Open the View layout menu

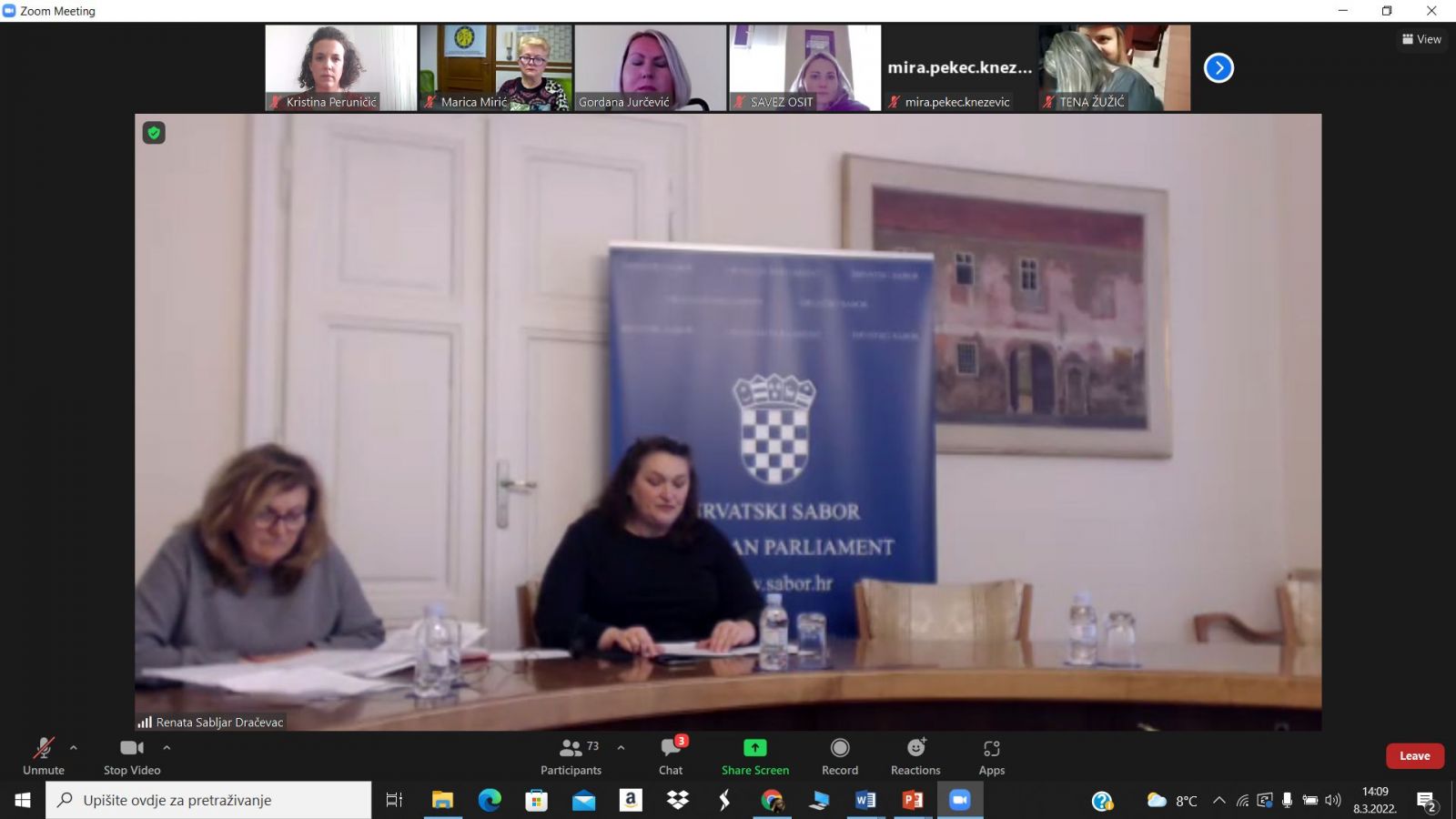pyautogui.click(x=1421, y=39)
